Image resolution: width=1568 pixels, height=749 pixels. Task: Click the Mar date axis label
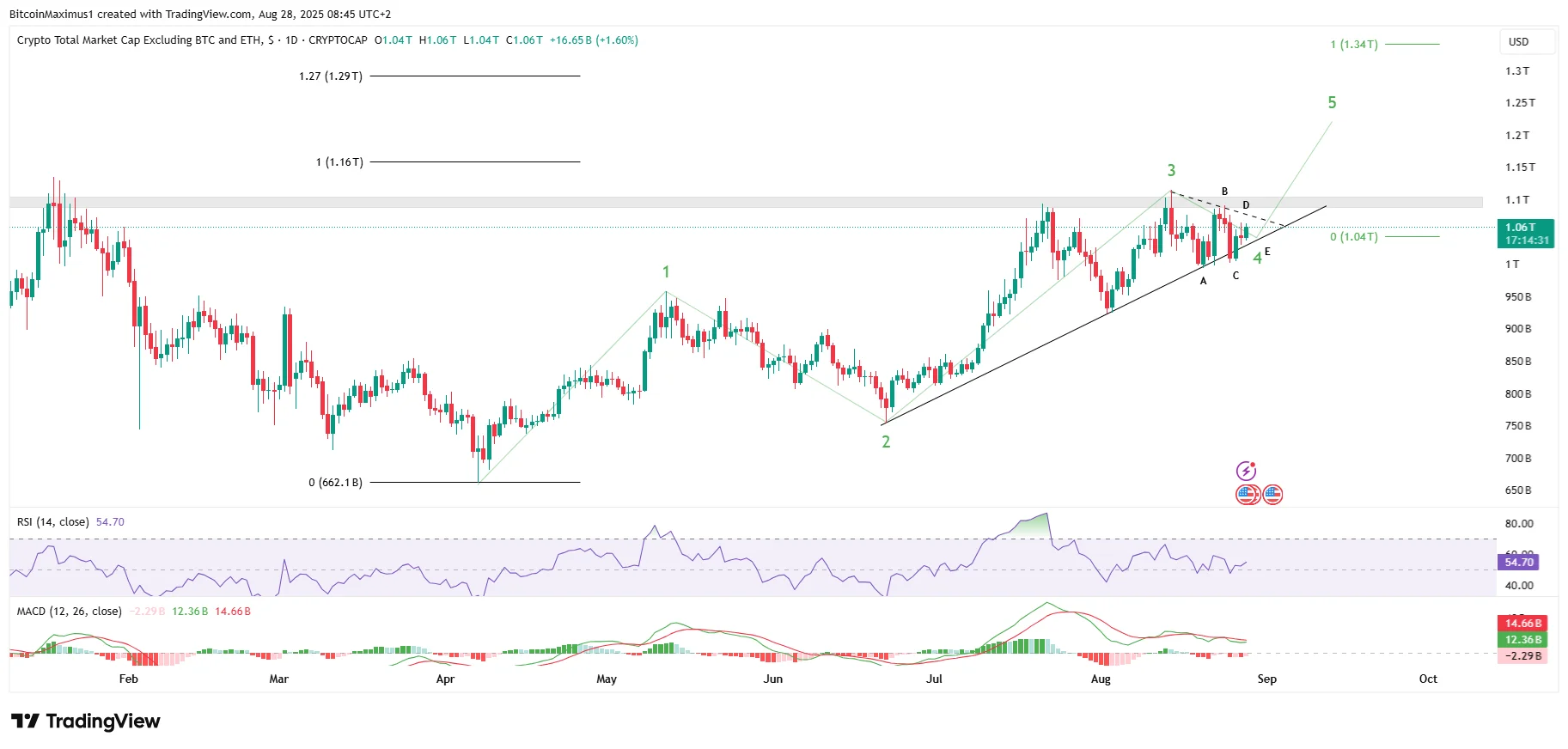point(278,679)
